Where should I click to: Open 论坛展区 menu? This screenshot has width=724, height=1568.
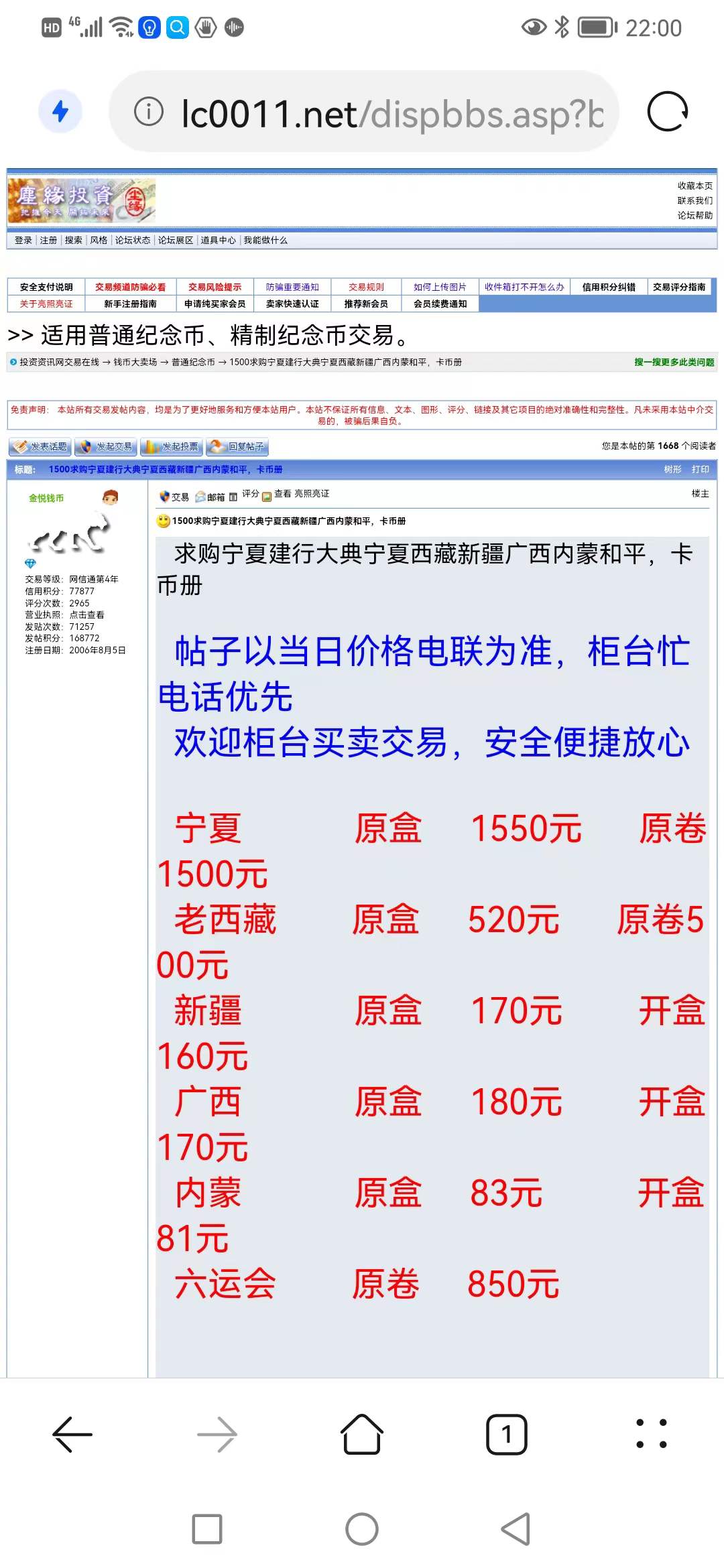point(176,240)
